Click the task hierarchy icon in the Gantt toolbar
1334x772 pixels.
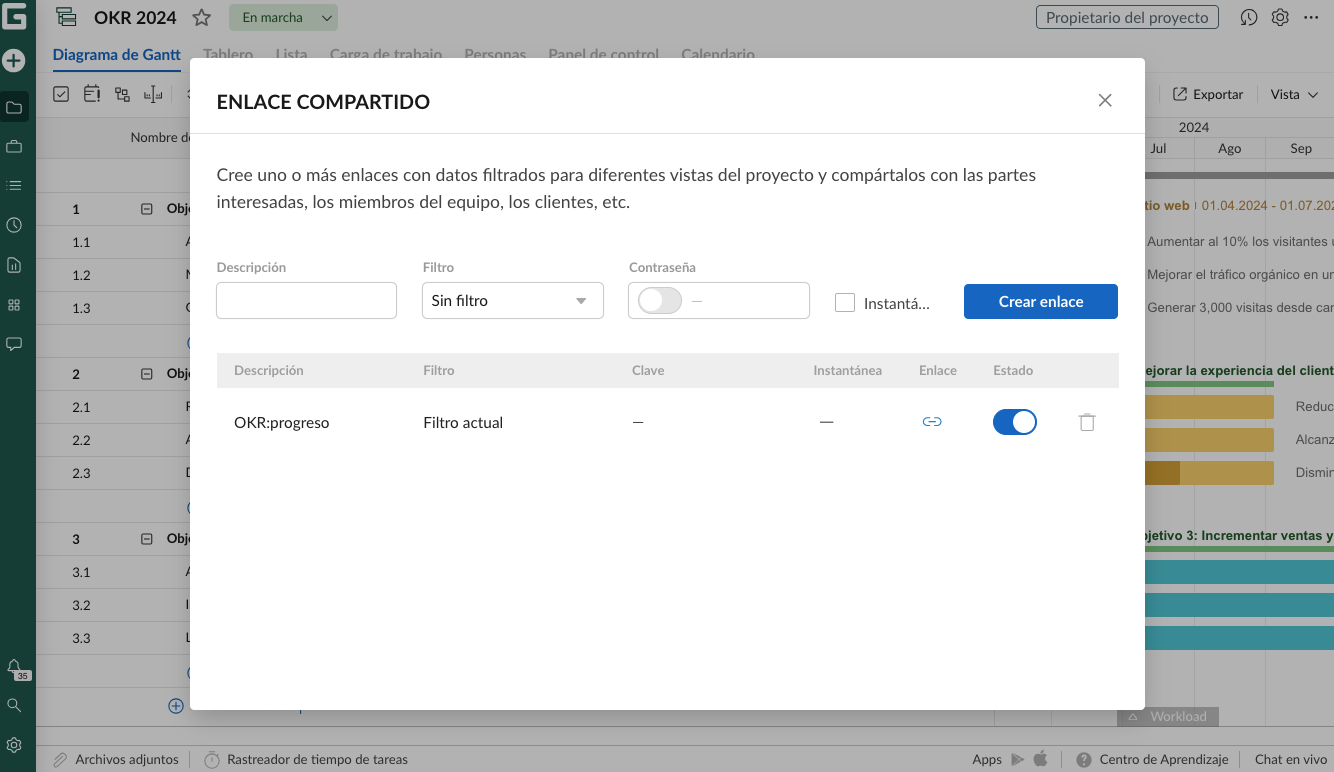122,94
